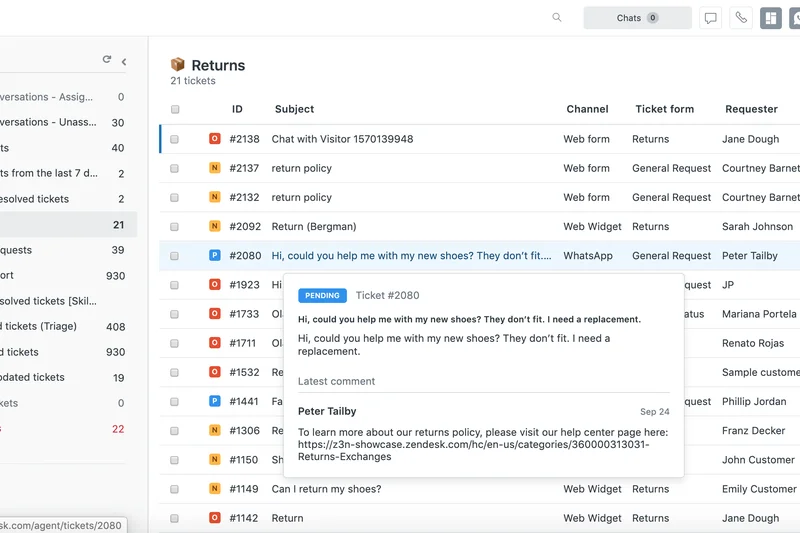The image size is (800, 533).
Task: Click the New status badge for ticket #1149
Action: pyautogui.click(x=214, y=489)
